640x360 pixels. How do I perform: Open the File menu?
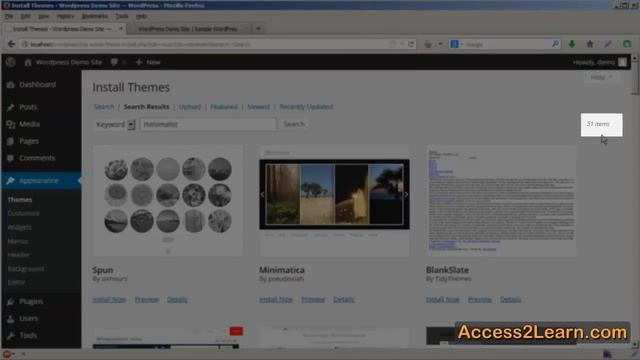click(x=9, y=16)
